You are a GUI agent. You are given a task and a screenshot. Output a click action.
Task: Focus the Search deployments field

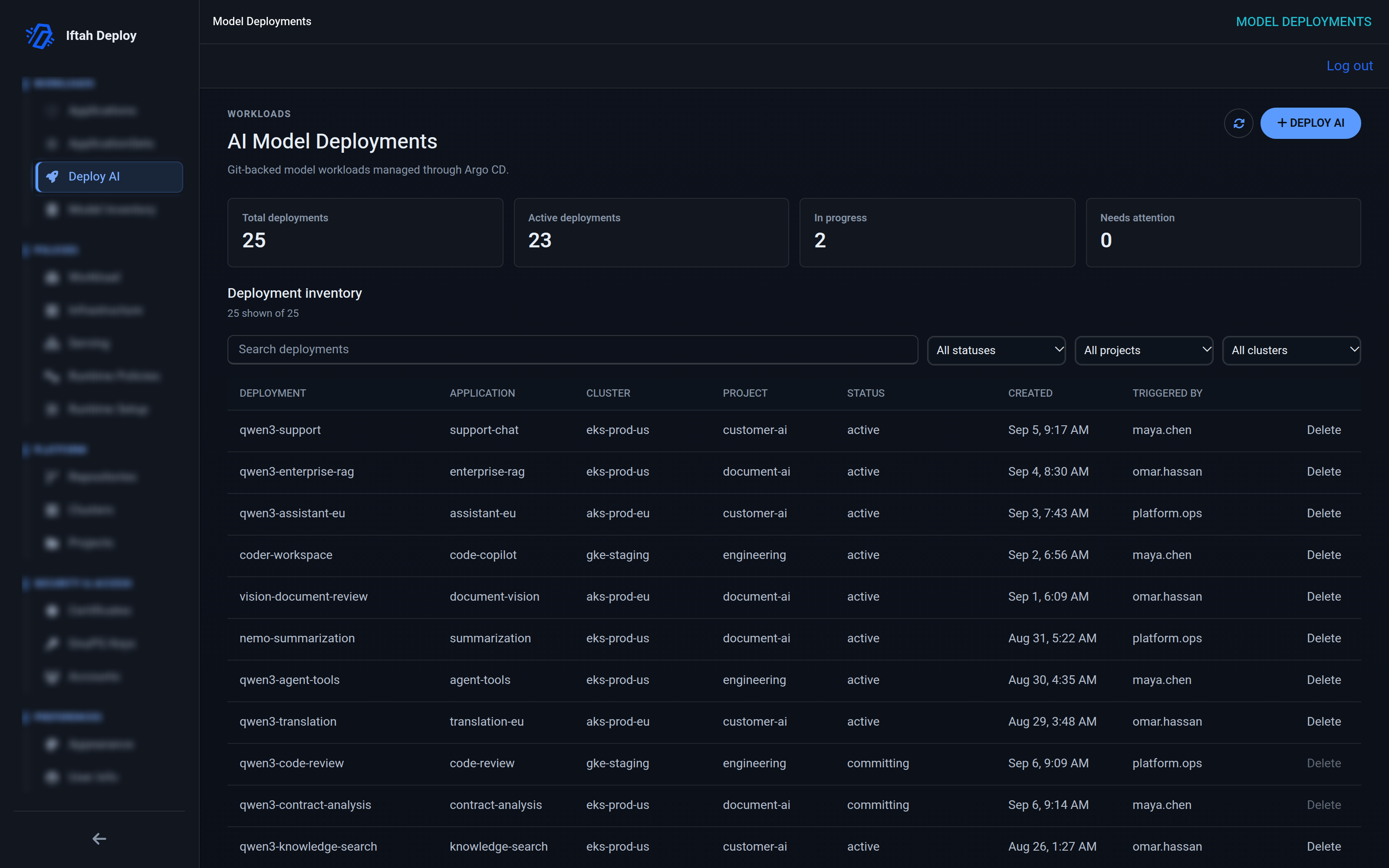click(573, 350)
